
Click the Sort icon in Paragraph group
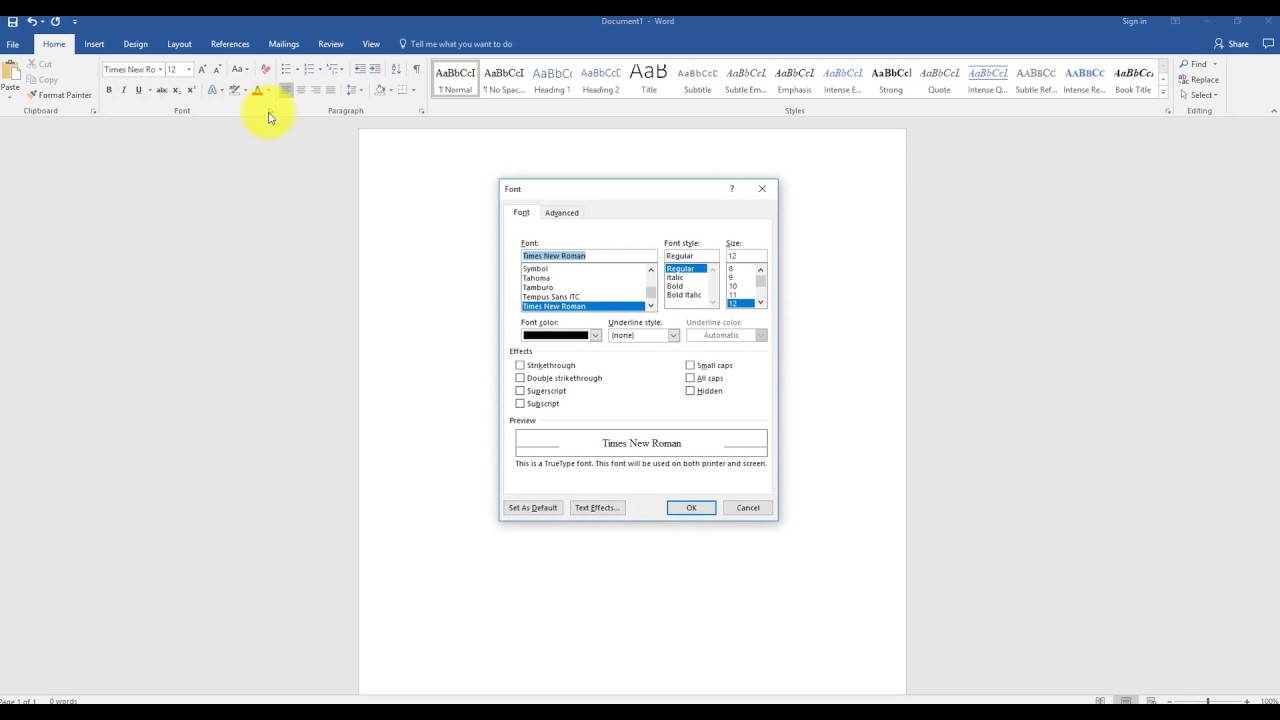[396, 69]
